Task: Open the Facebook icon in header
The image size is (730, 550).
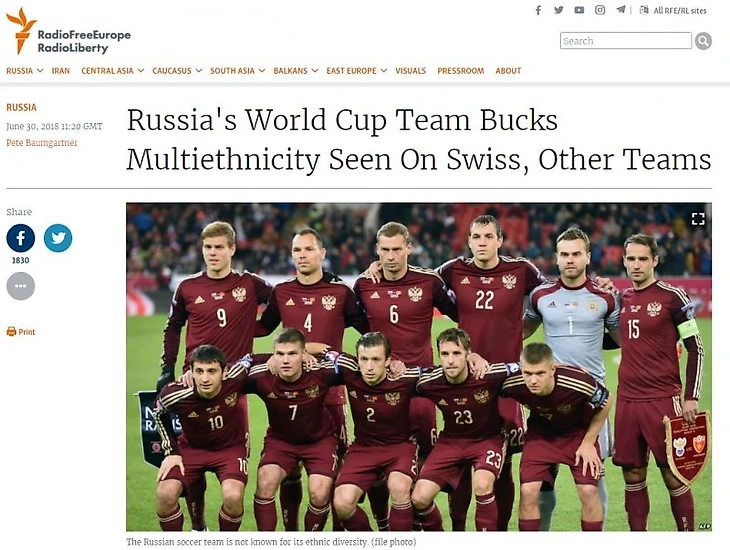Action: click(538, 10)
